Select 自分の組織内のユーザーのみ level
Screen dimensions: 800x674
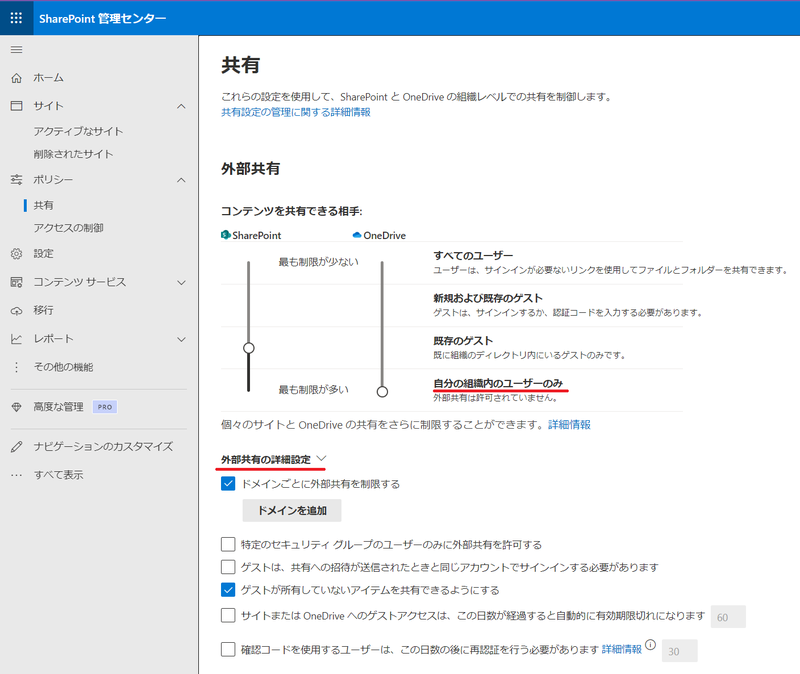pos(498,383)
